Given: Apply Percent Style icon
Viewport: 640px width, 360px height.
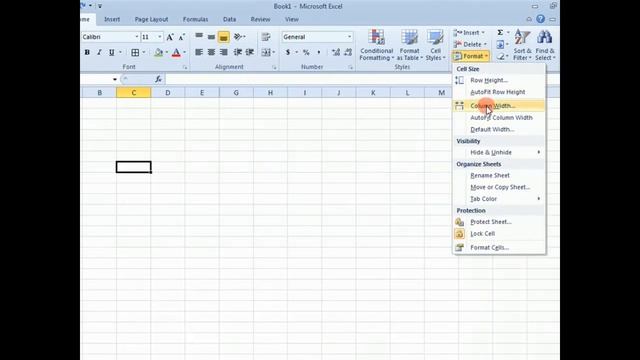Looking at the screenshot, I should [x=306, y=52].
